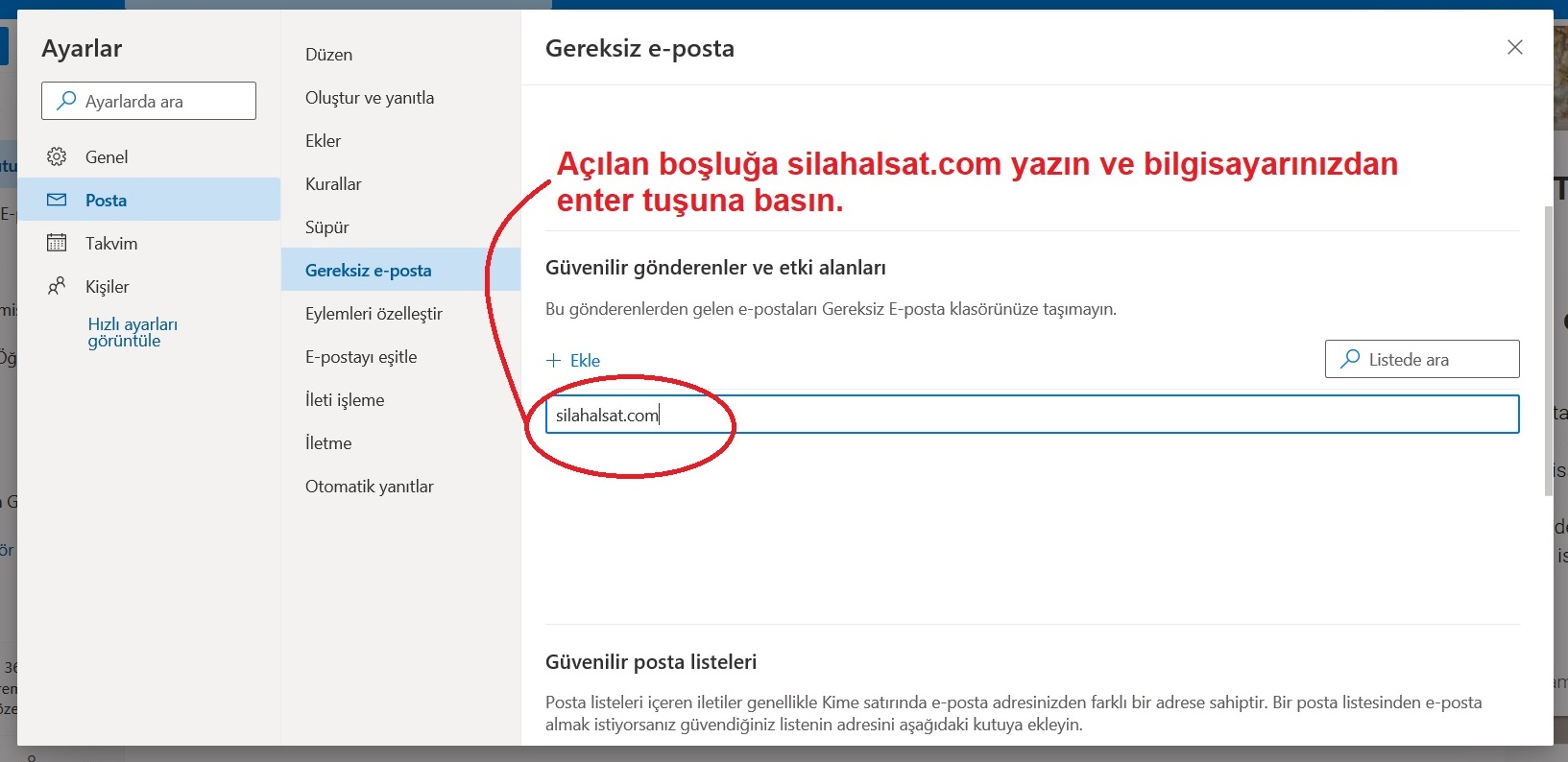This screenshot has height=762, width=1568.
Task: Click the Genel gear icon
Action: coord(57,156)
